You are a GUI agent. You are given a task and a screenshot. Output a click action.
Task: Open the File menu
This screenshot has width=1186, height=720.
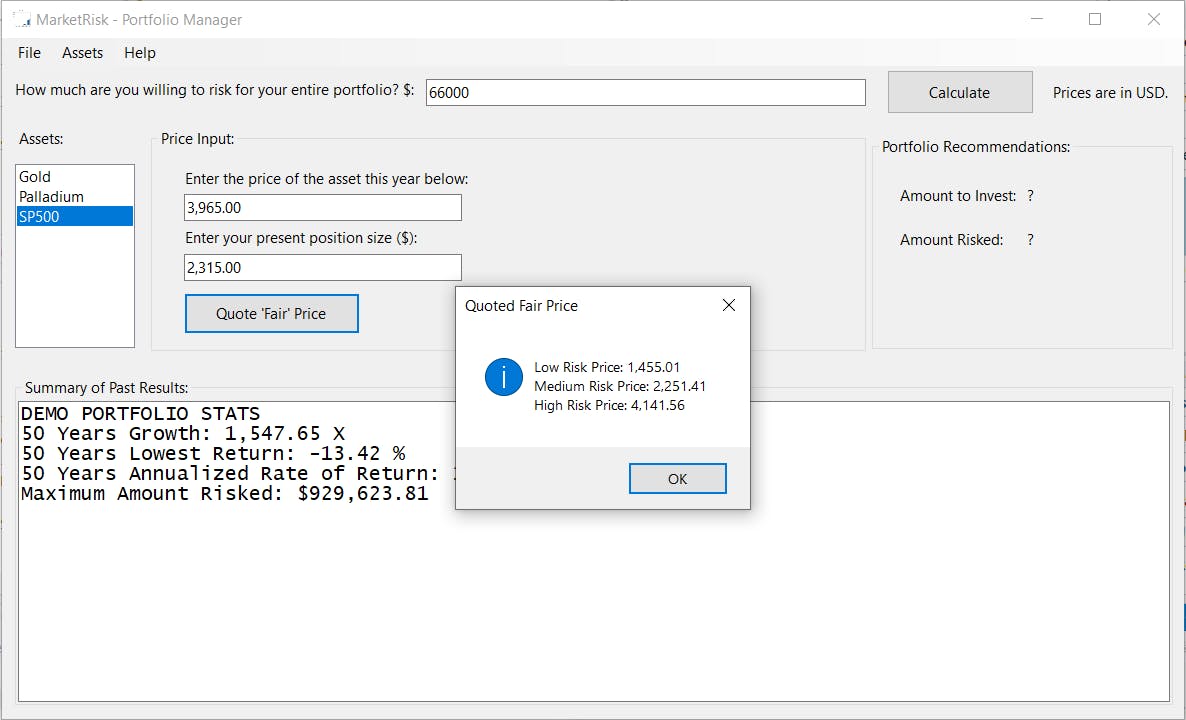(29, 53)
